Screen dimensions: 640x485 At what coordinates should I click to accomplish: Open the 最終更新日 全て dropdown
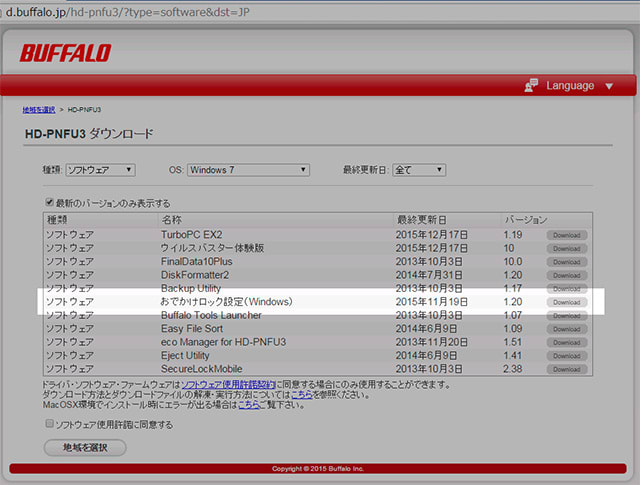coord(419,170)
